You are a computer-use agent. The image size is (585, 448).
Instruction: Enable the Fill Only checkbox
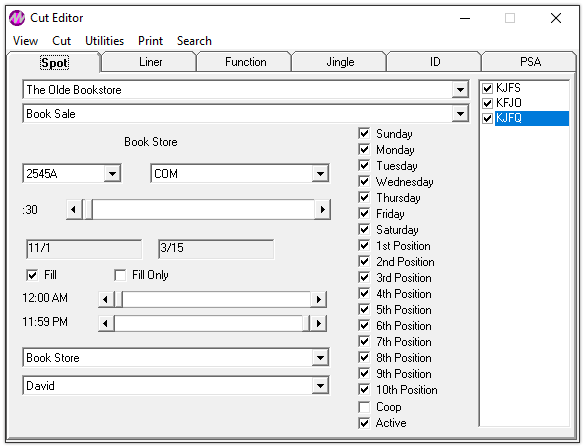point(120,275)
